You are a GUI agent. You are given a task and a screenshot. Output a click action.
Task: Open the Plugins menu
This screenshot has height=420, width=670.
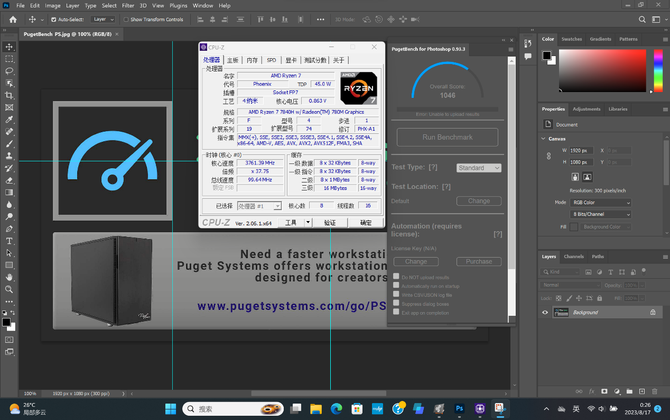(178, 6)
